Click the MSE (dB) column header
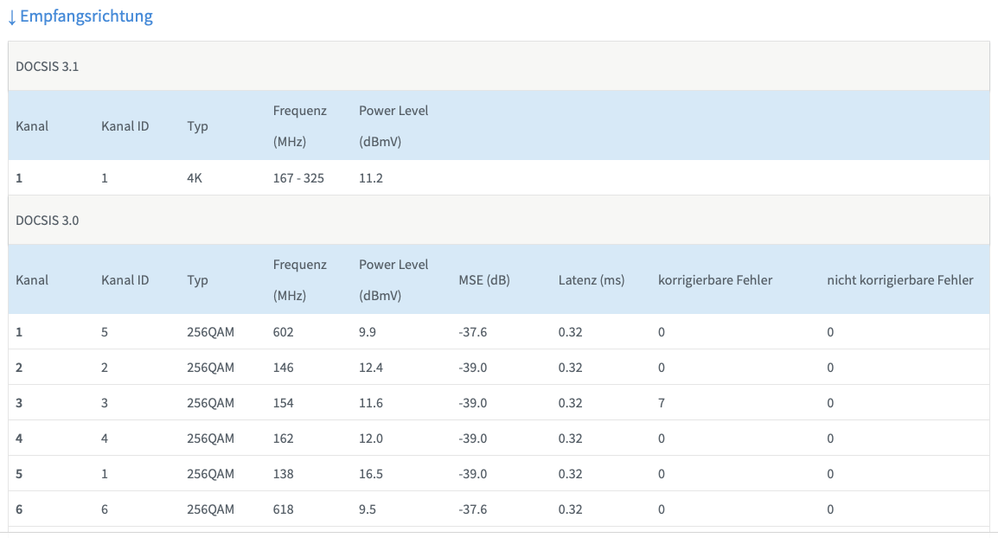 pyautogui.click(x=484, y=280)
